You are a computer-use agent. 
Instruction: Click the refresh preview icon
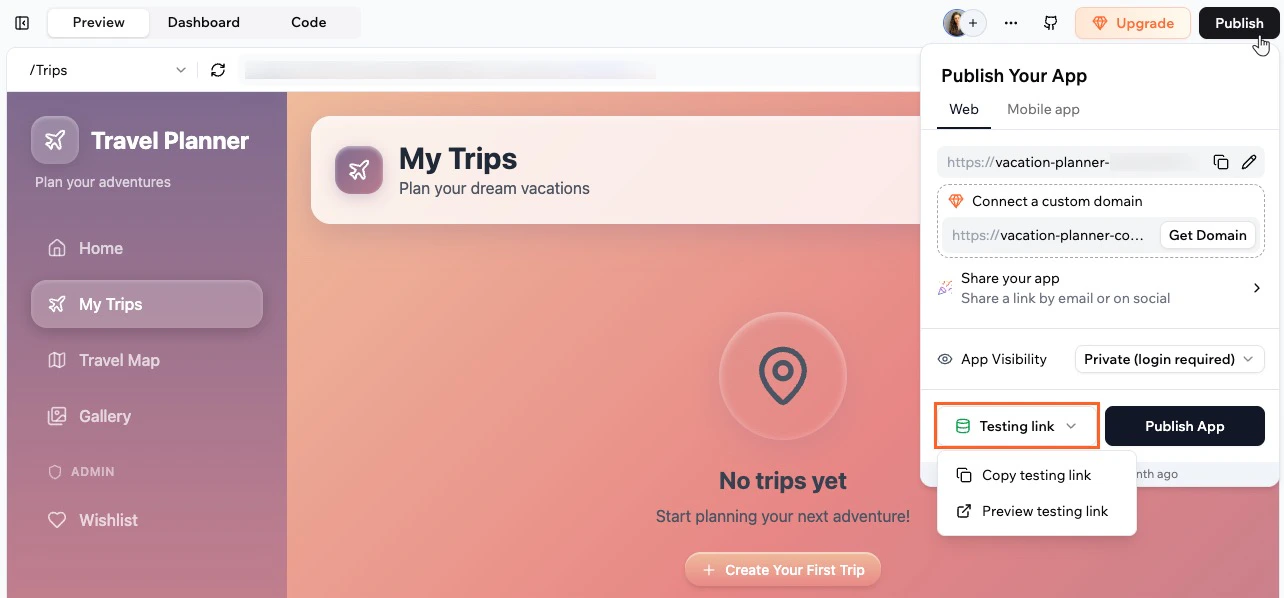point(218,70)
